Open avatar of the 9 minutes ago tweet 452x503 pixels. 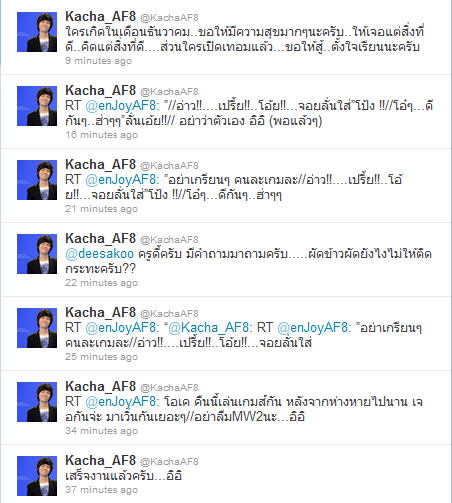pyautogui.click(x=37, y=32)
